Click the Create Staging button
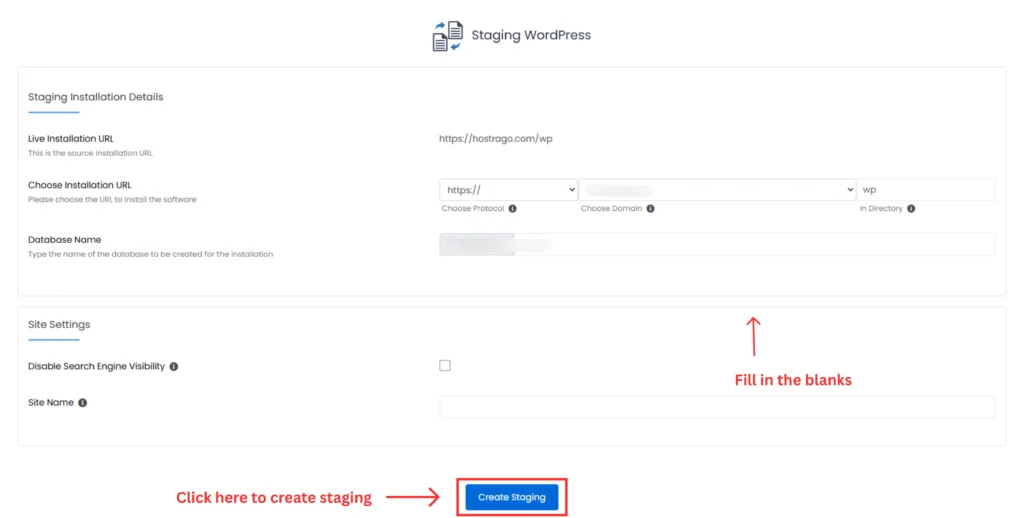This screenshot has width=1024, height=518. point(511,497)
